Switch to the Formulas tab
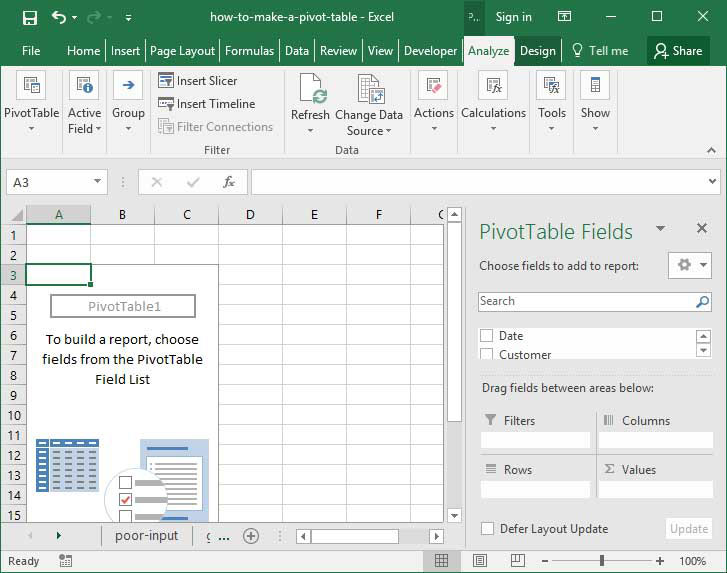Viewport: 727px width, 573px height. (x=249, y=51)
